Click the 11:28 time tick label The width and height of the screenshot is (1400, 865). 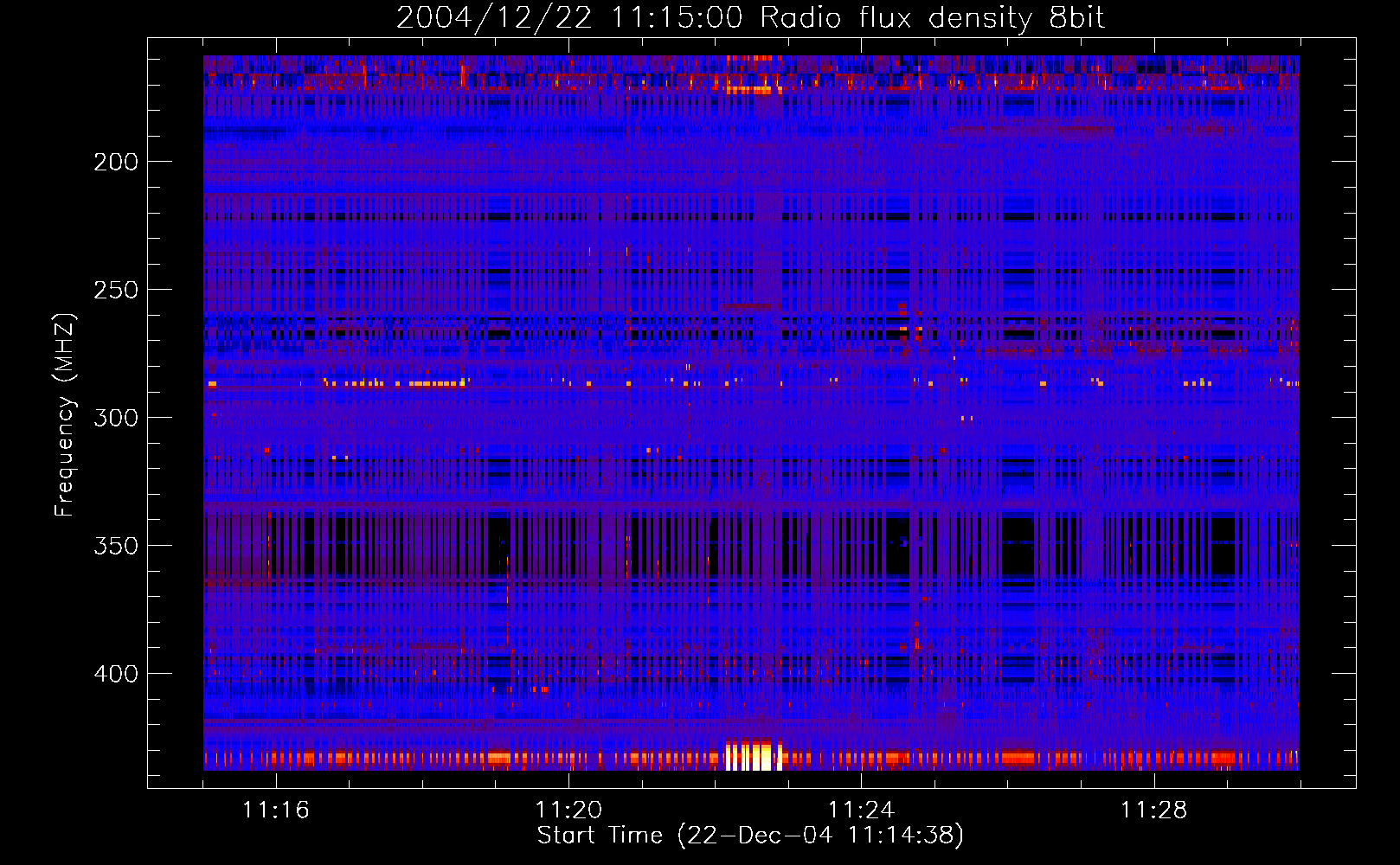click(x=1154, y=811)
